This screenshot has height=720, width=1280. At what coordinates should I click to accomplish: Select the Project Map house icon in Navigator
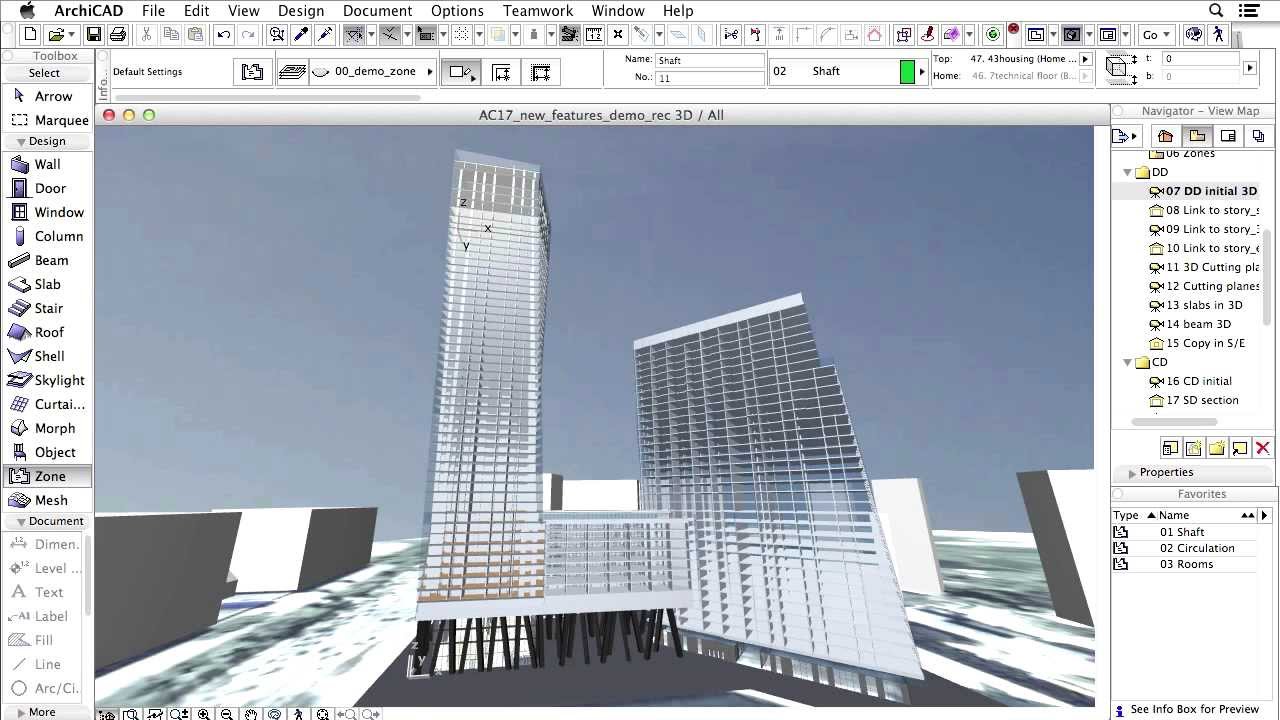1165,136
